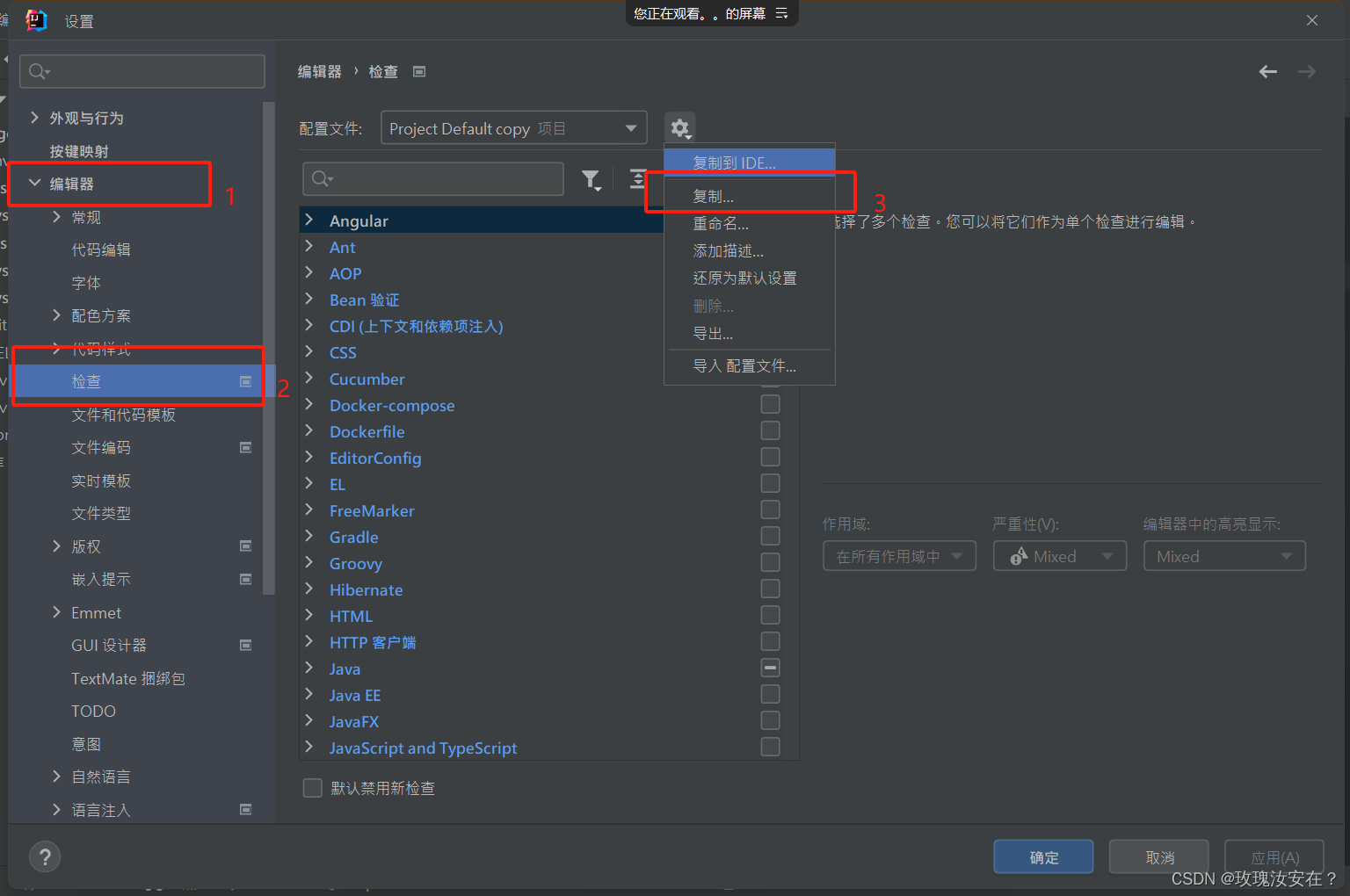Click the settings sidebar vertical scrollbar
The image size is (1350, 896).
coord(269,347)
